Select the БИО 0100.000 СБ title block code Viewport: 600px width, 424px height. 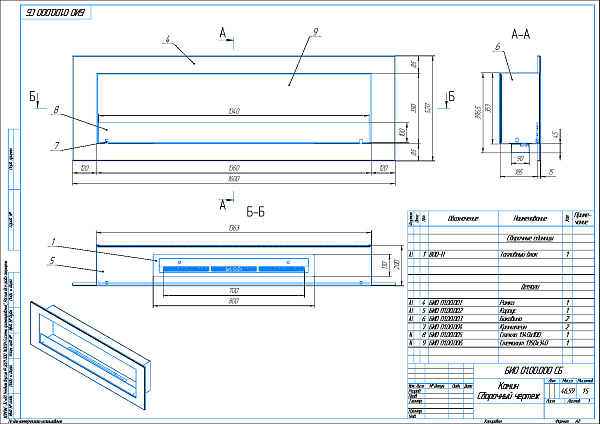(x=540, y=369)
